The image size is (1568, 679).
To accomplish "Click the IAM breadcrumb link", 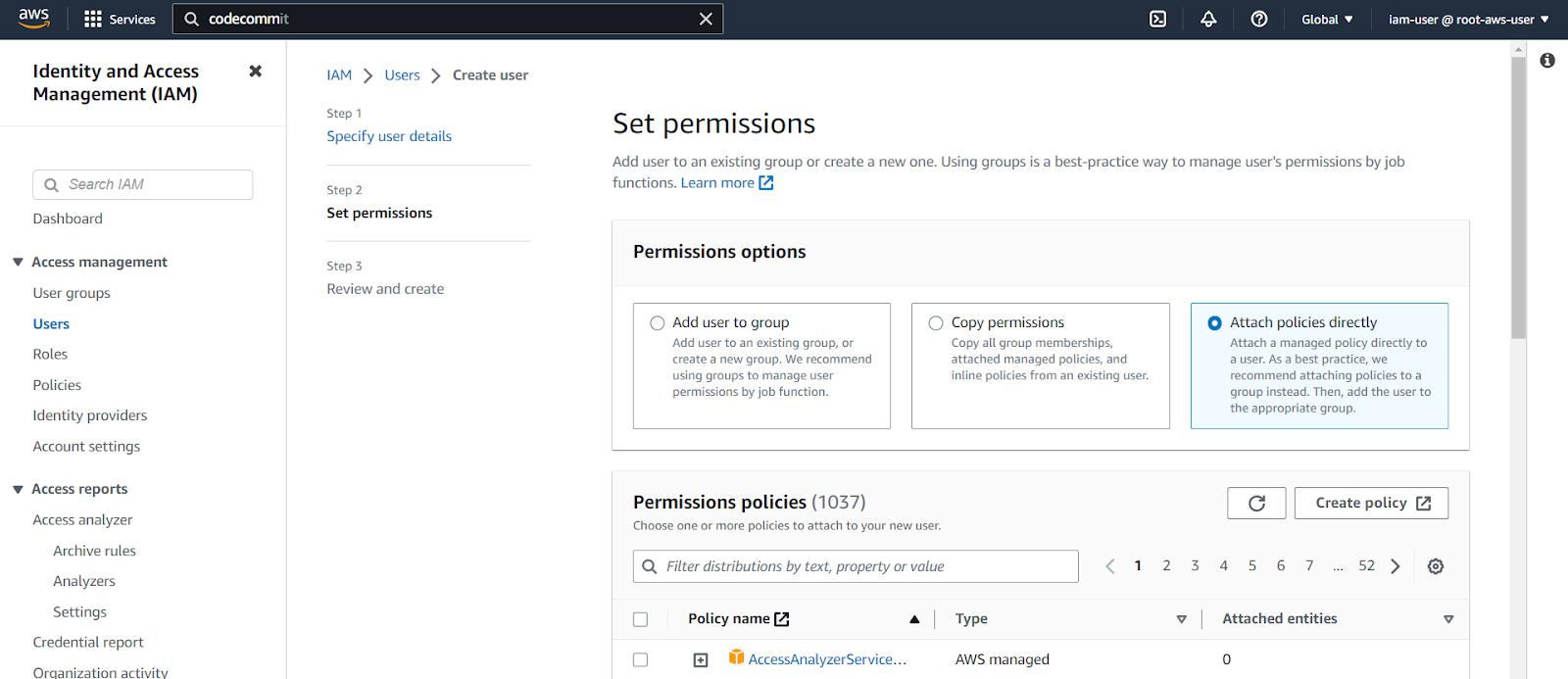I will [339, 75].
